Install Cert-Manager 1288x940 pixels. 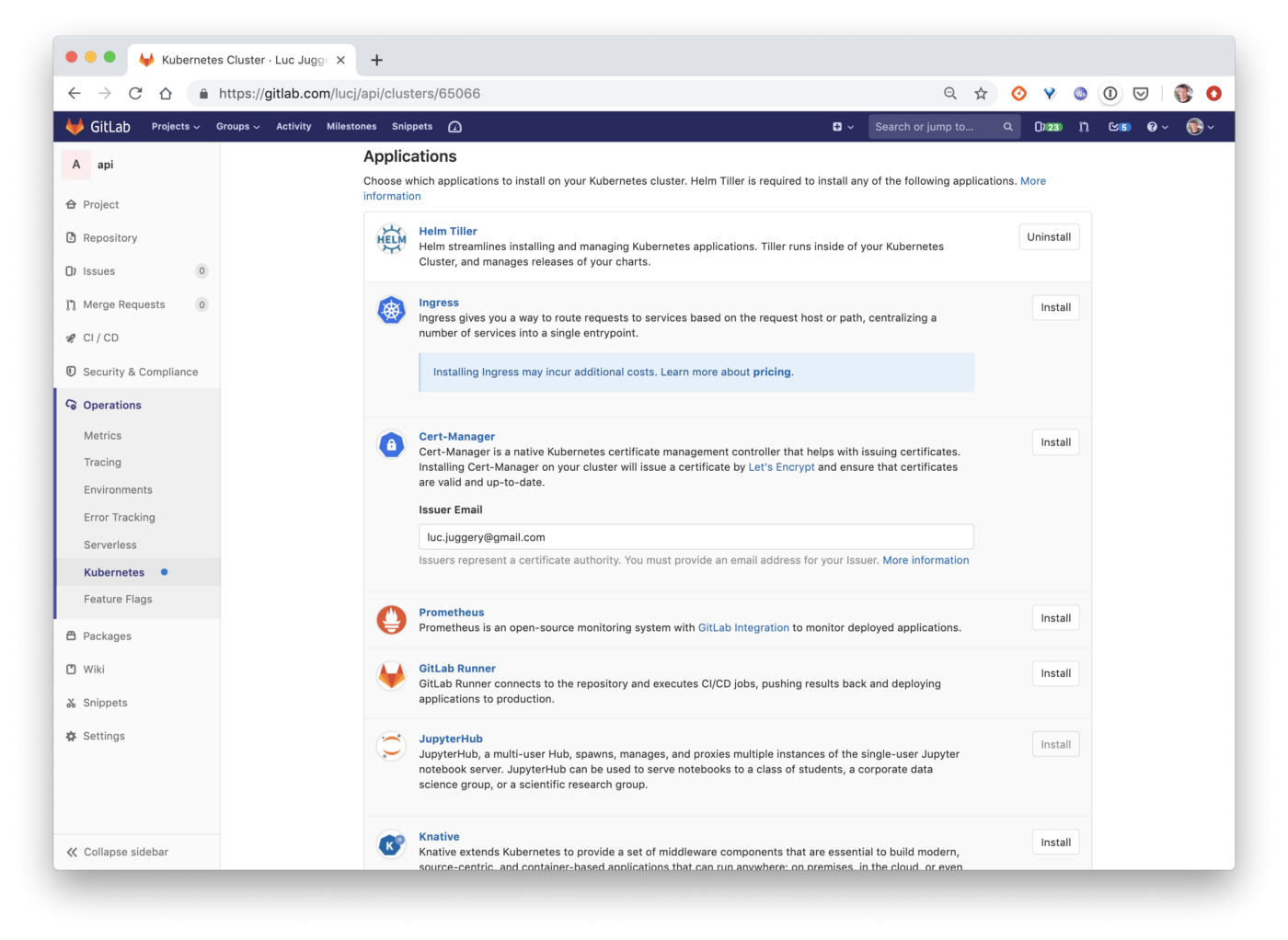1055,442
